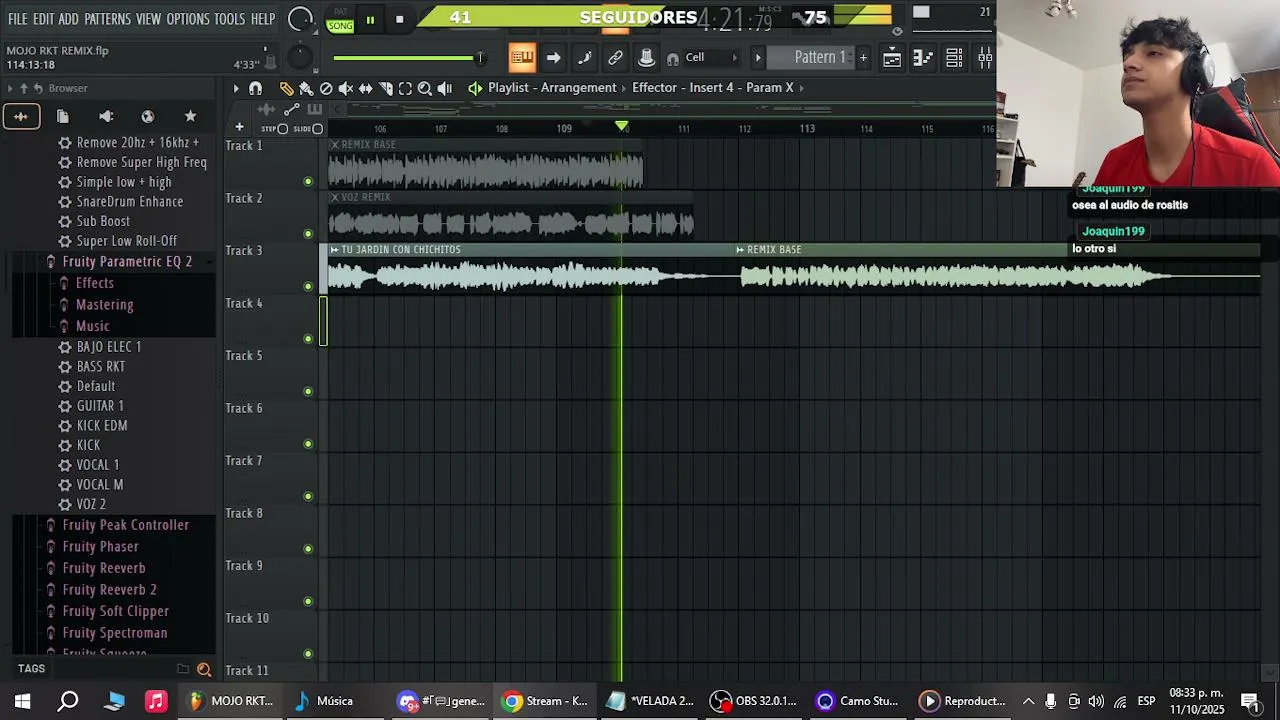Toggle the orange pattern/piano highlight button

coord(522,58)
